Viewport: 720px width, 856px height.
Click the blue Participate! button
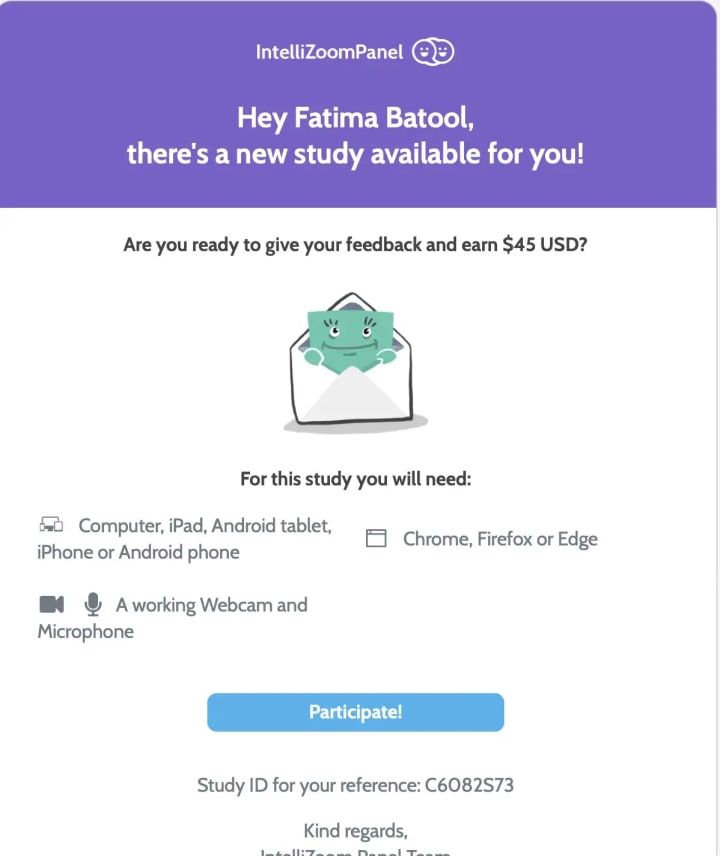(355, 712)
